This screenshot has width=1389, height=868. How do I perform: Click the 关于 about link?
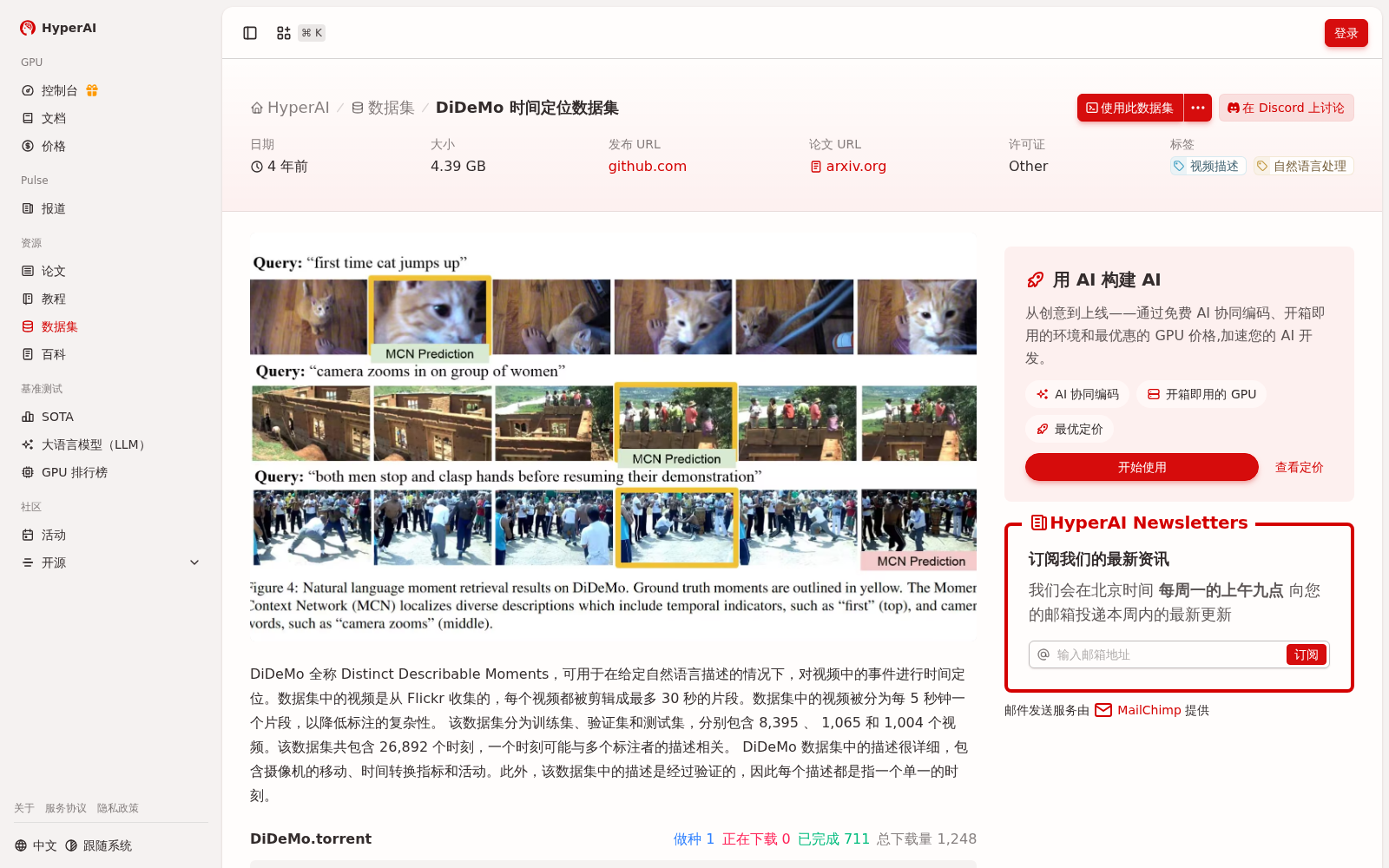pos(24,808)
